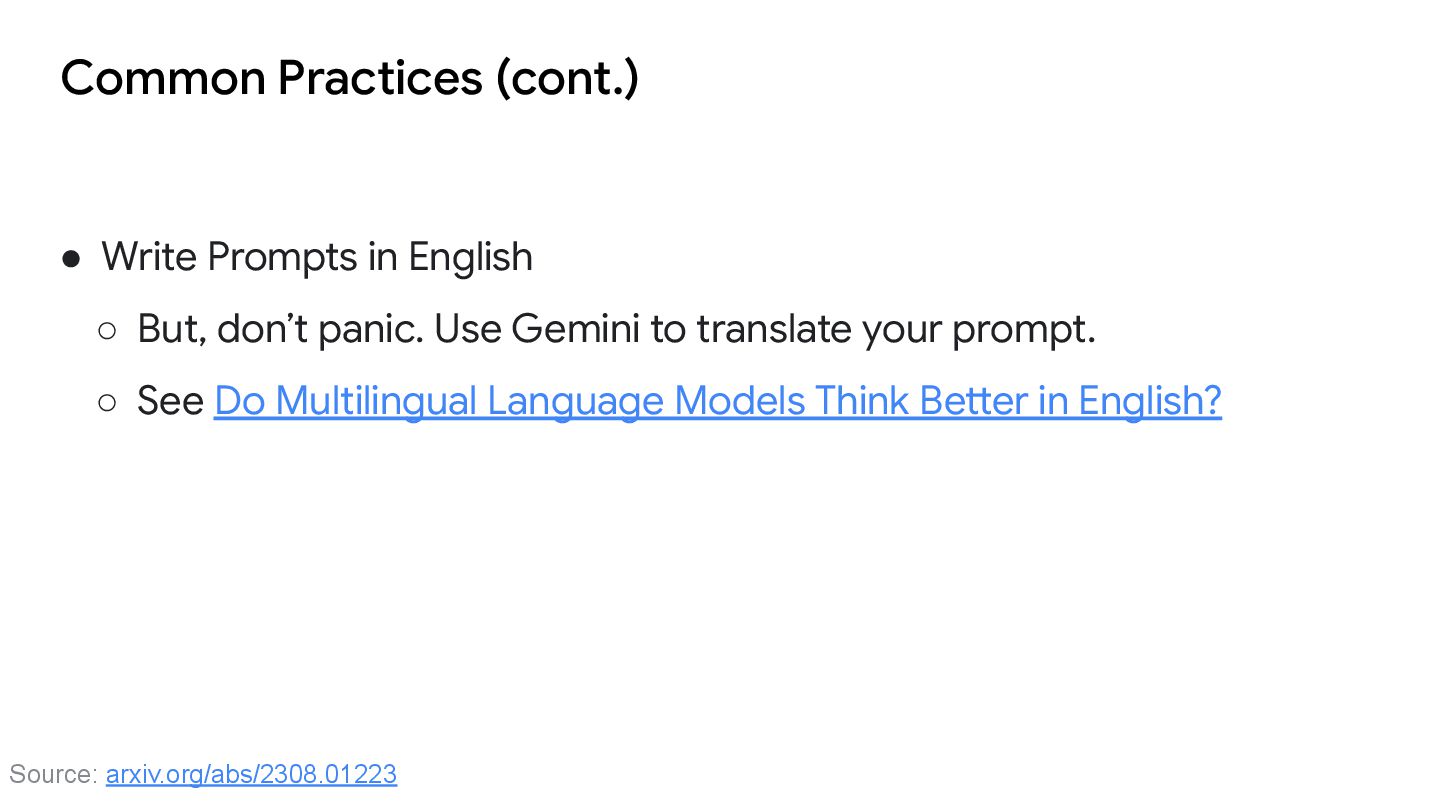The image size is (1440, 810).
Task: Click English? at the end of link
Action: (x=1150, y=401)
